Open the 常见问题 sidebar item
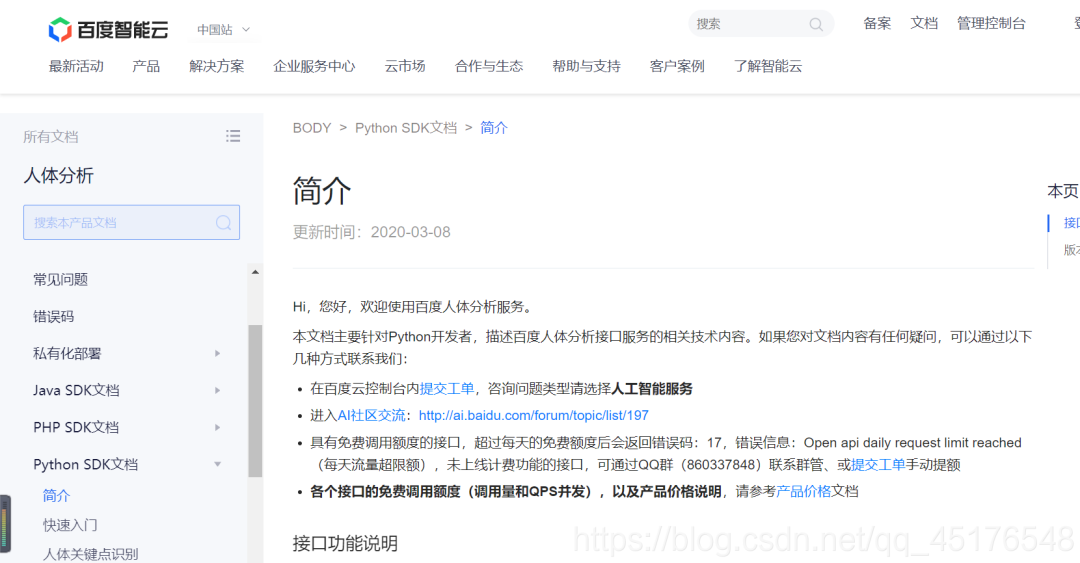This screenshot has height=563, width=1080. 61,279
